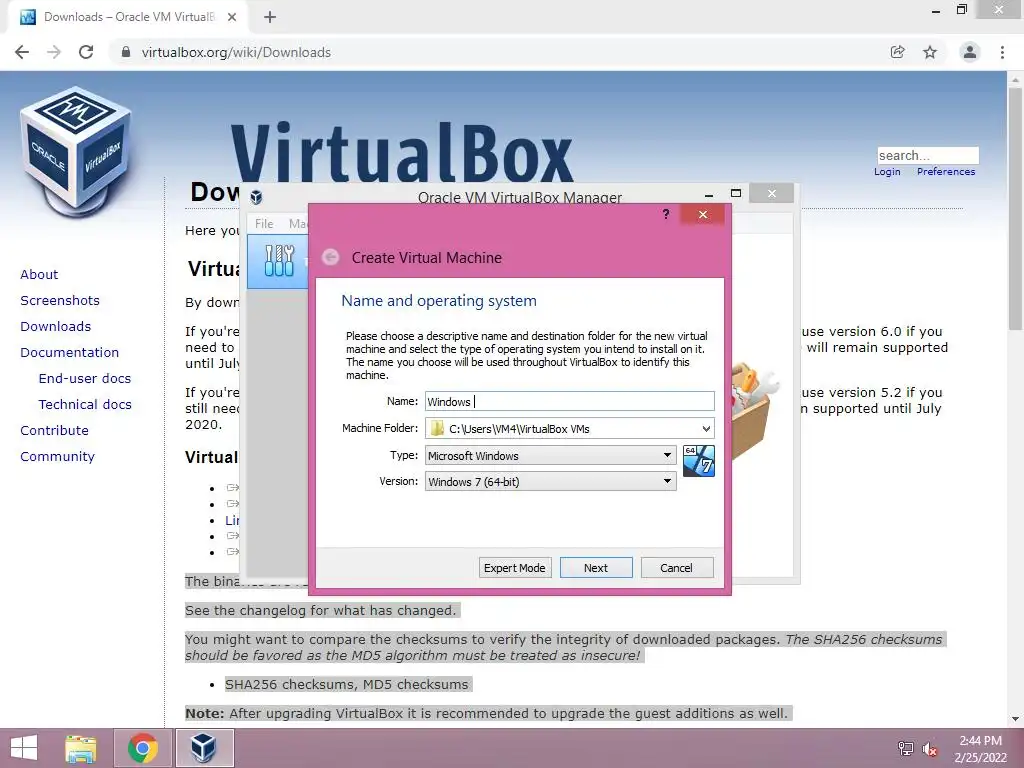Click the "SHA256 checksums, MD5 checksums" text
The image size is (1024, 768).
coord(347,684)
